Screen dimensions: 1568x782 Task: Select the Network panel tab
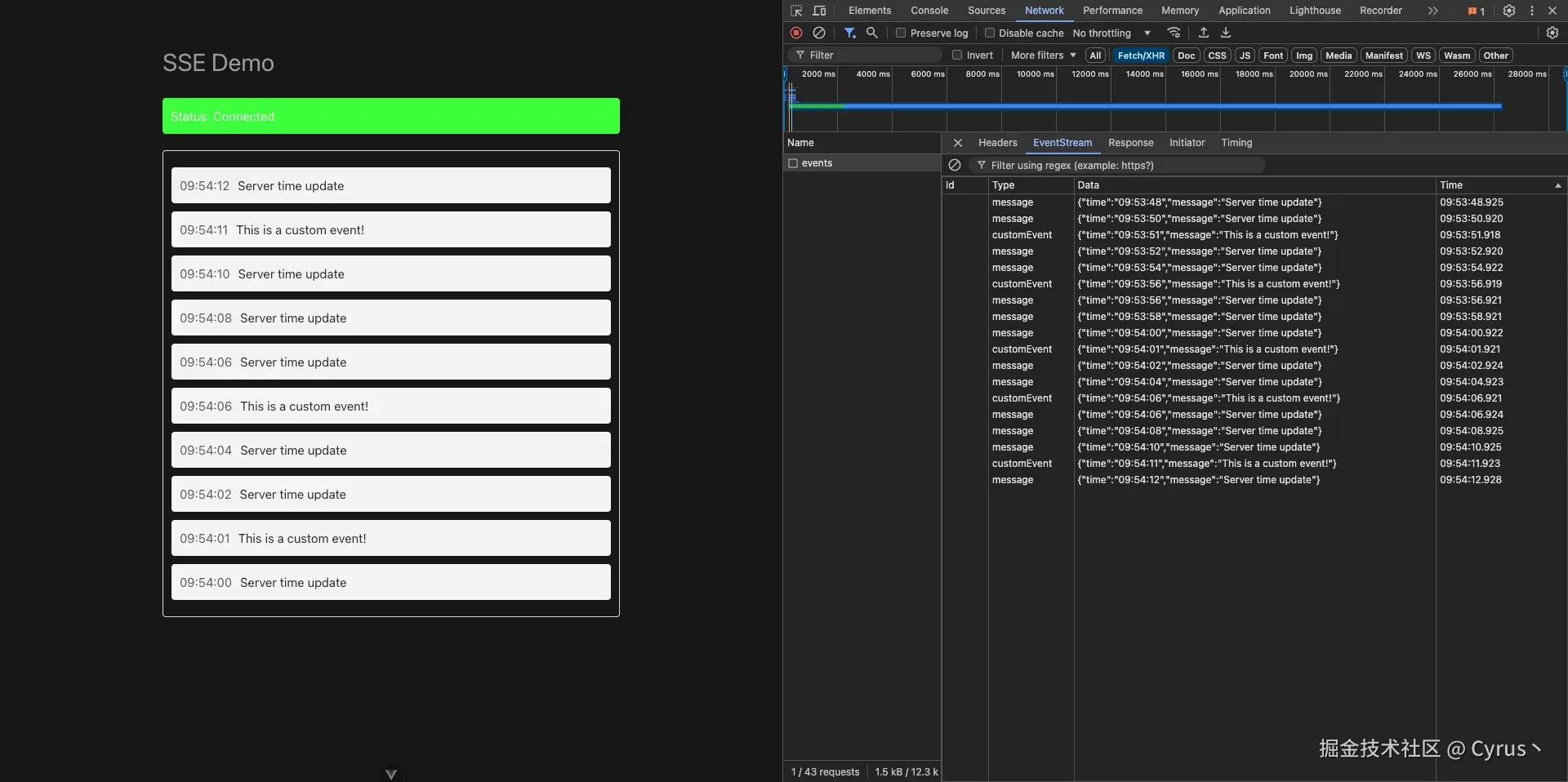(x=1045, y=11)
